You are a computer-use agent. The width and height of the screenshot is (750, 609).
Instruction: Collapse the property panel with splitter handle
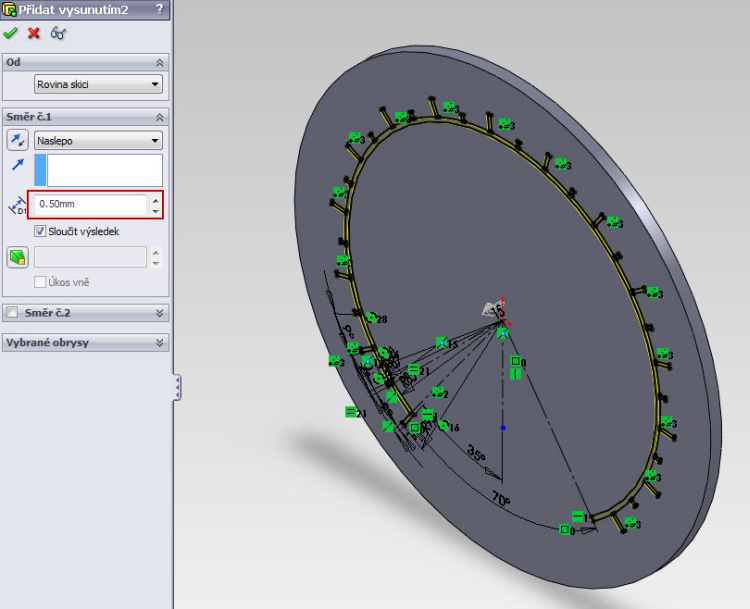[177, 387]
